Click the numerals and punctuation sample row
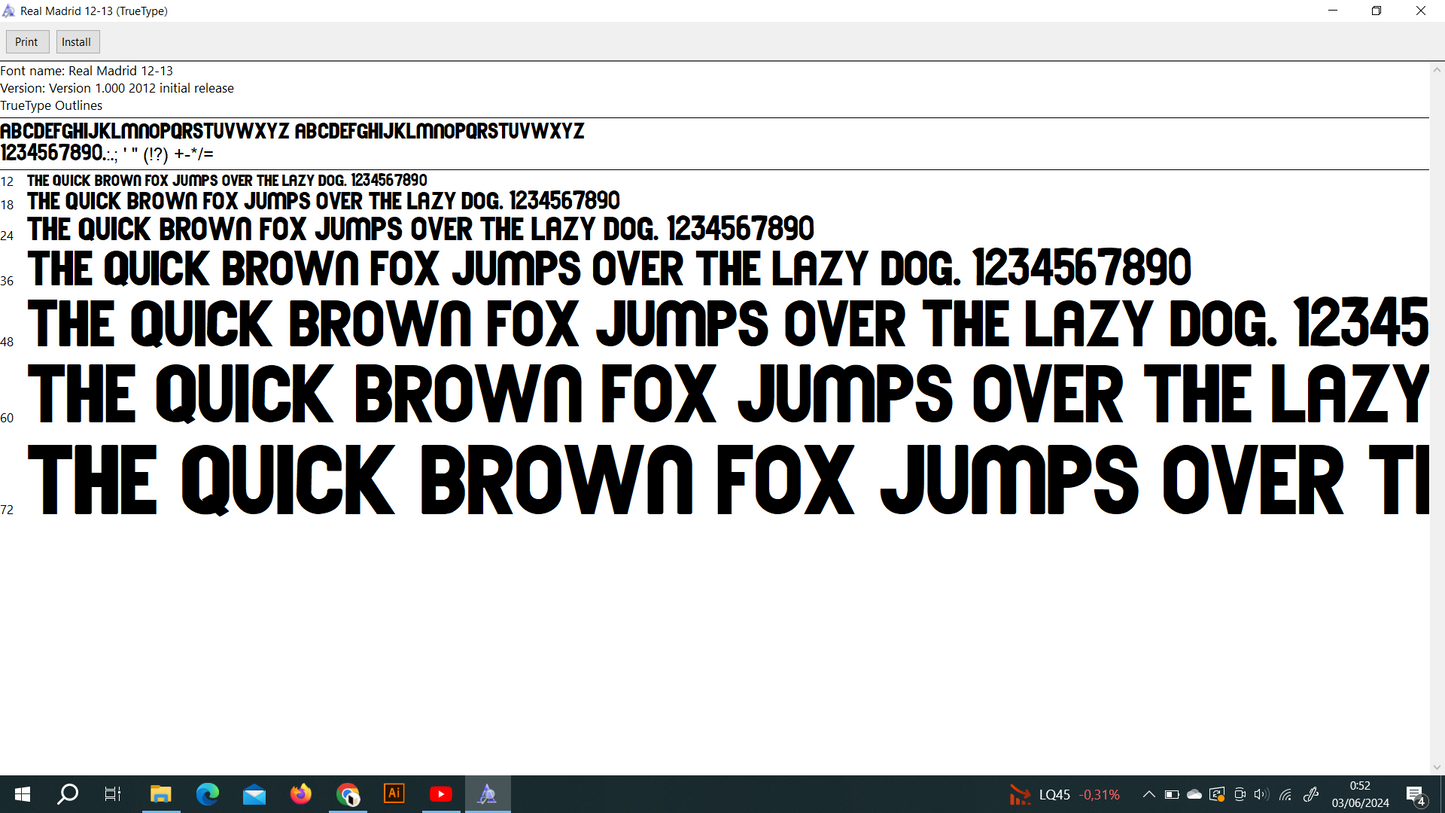 pyautogui.click(x=107, y=153)
